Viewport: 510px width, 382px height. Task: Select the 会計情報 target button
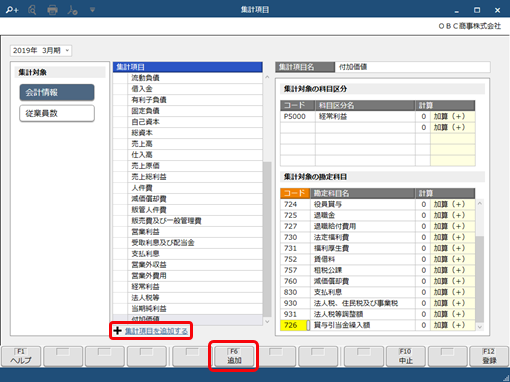[57, 92]
